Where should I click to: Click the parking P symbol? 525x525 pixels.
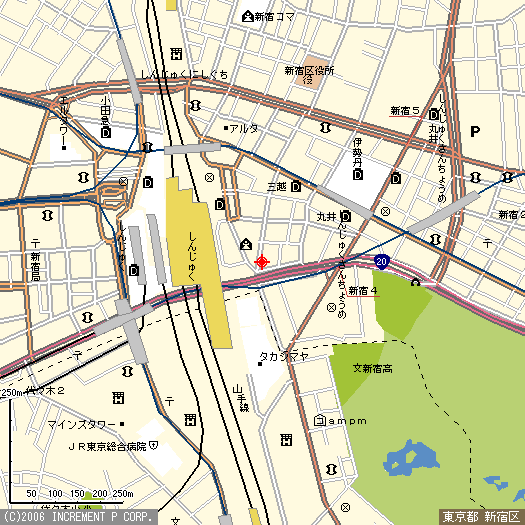pos(474,132)
